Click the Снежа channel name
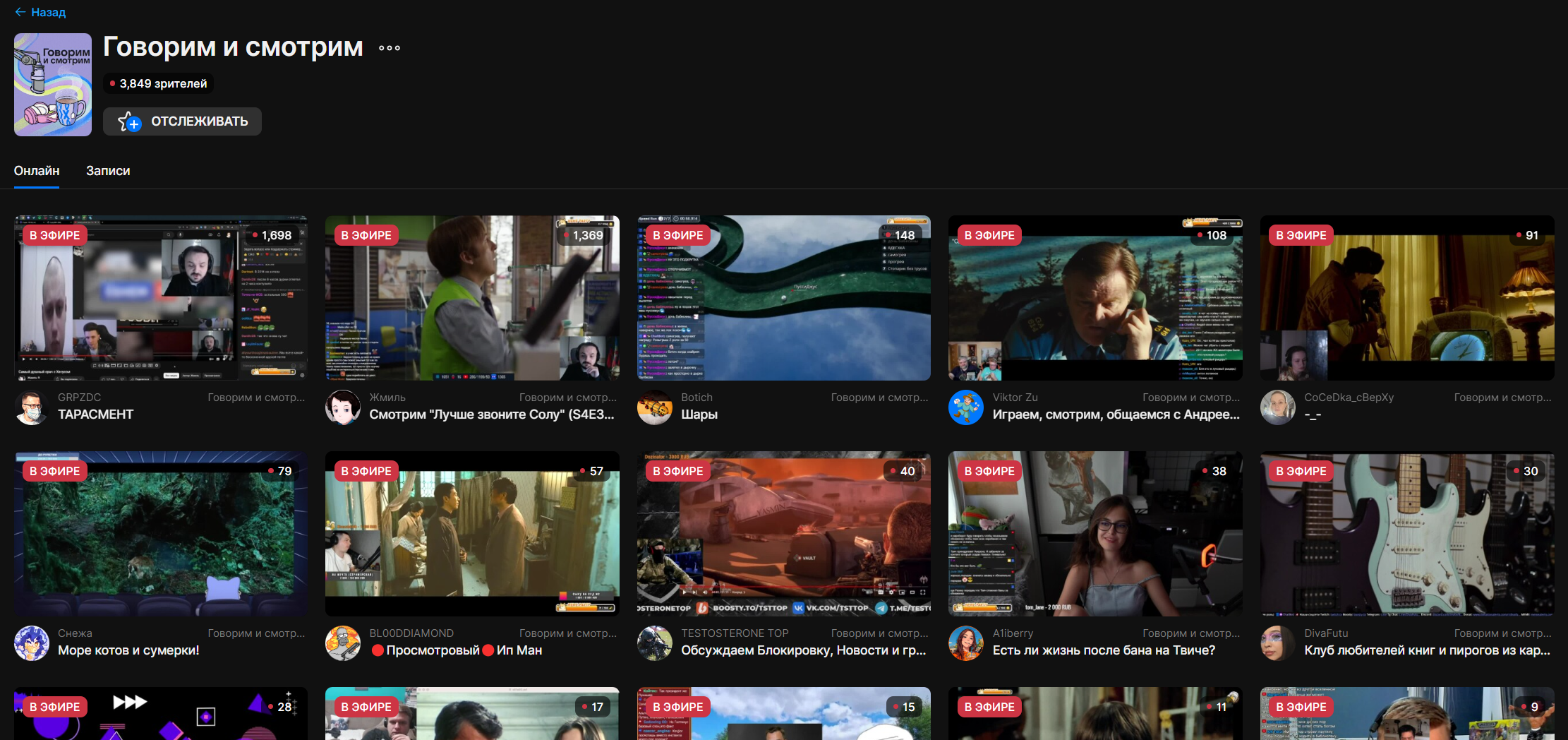Viewport: 1568px width, 740px height. click(75, 633)
